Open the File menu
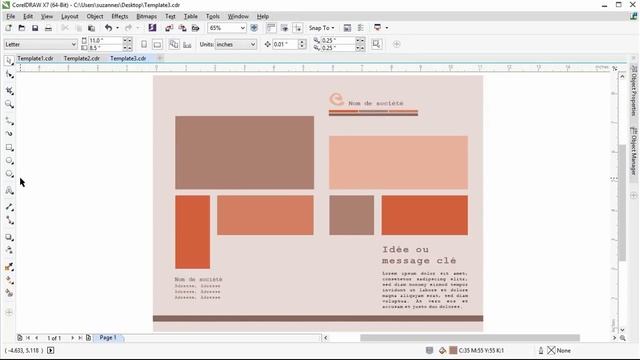This screenshot has height=360, width=640. (x=11, y=16)
